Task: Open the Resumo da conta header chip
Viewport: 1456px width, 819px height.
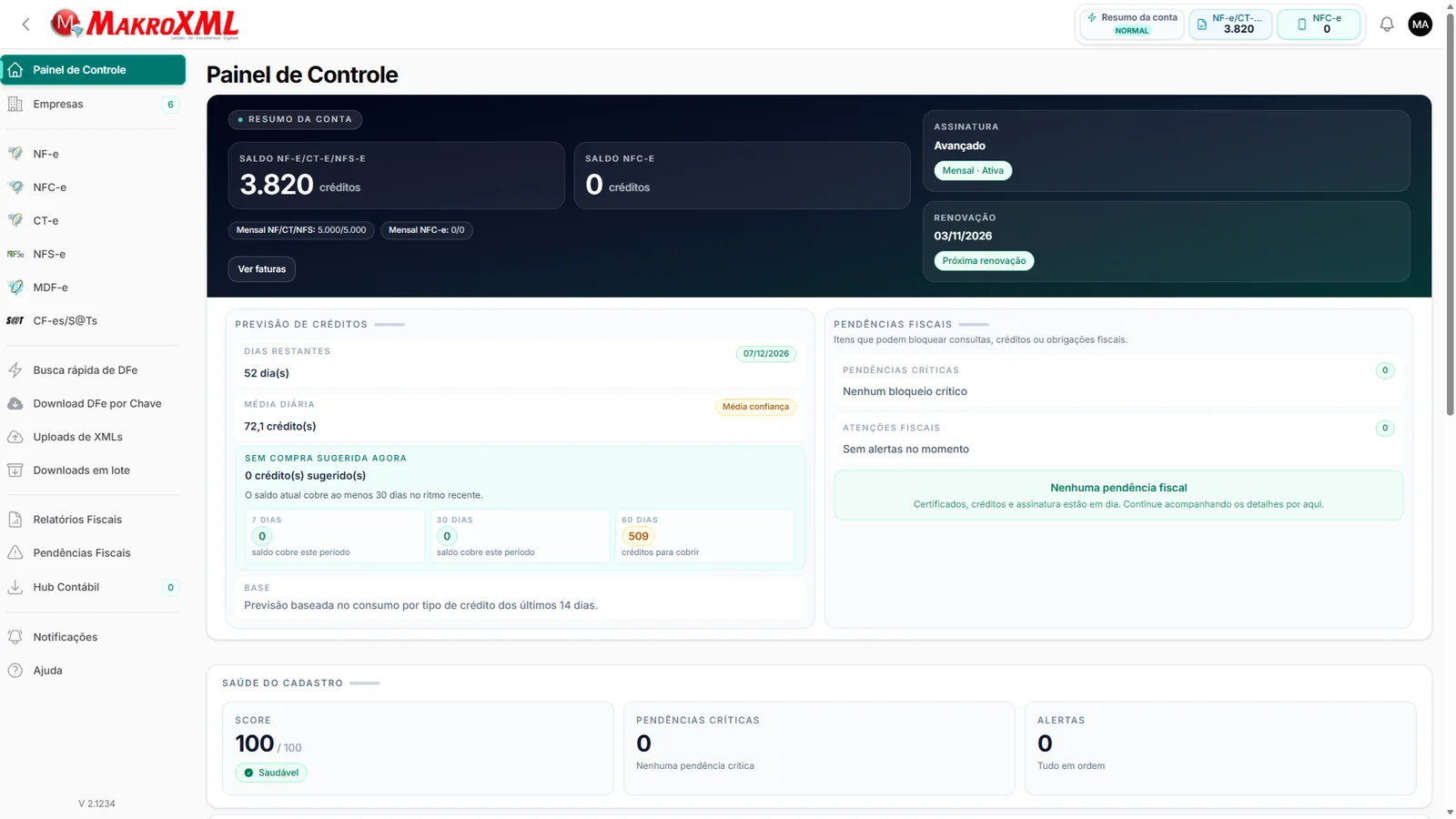Action: (x=1132, y=24)
